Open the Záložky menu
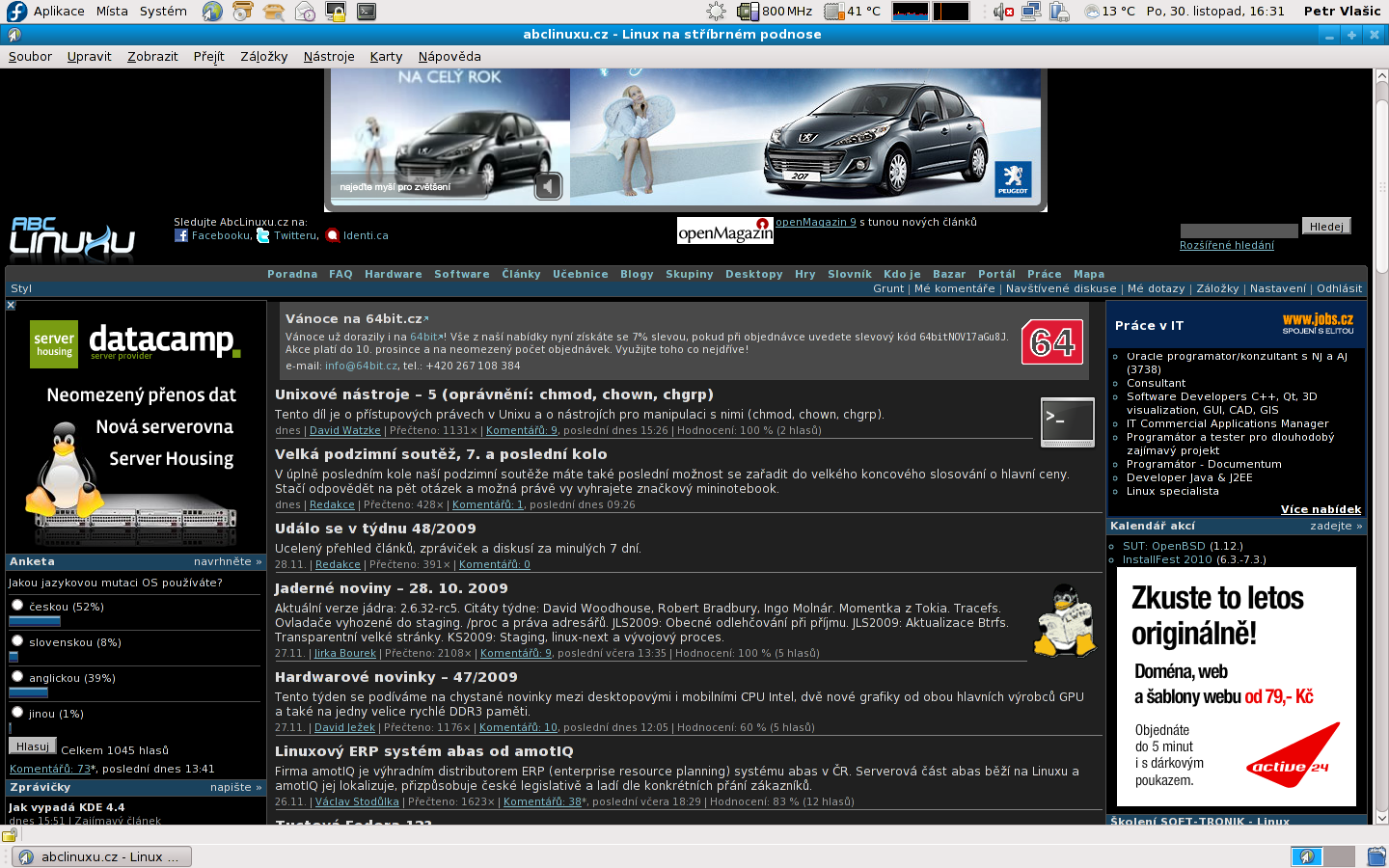The width and height of the screenshot is (1389, 868). [x=264, y=57]
